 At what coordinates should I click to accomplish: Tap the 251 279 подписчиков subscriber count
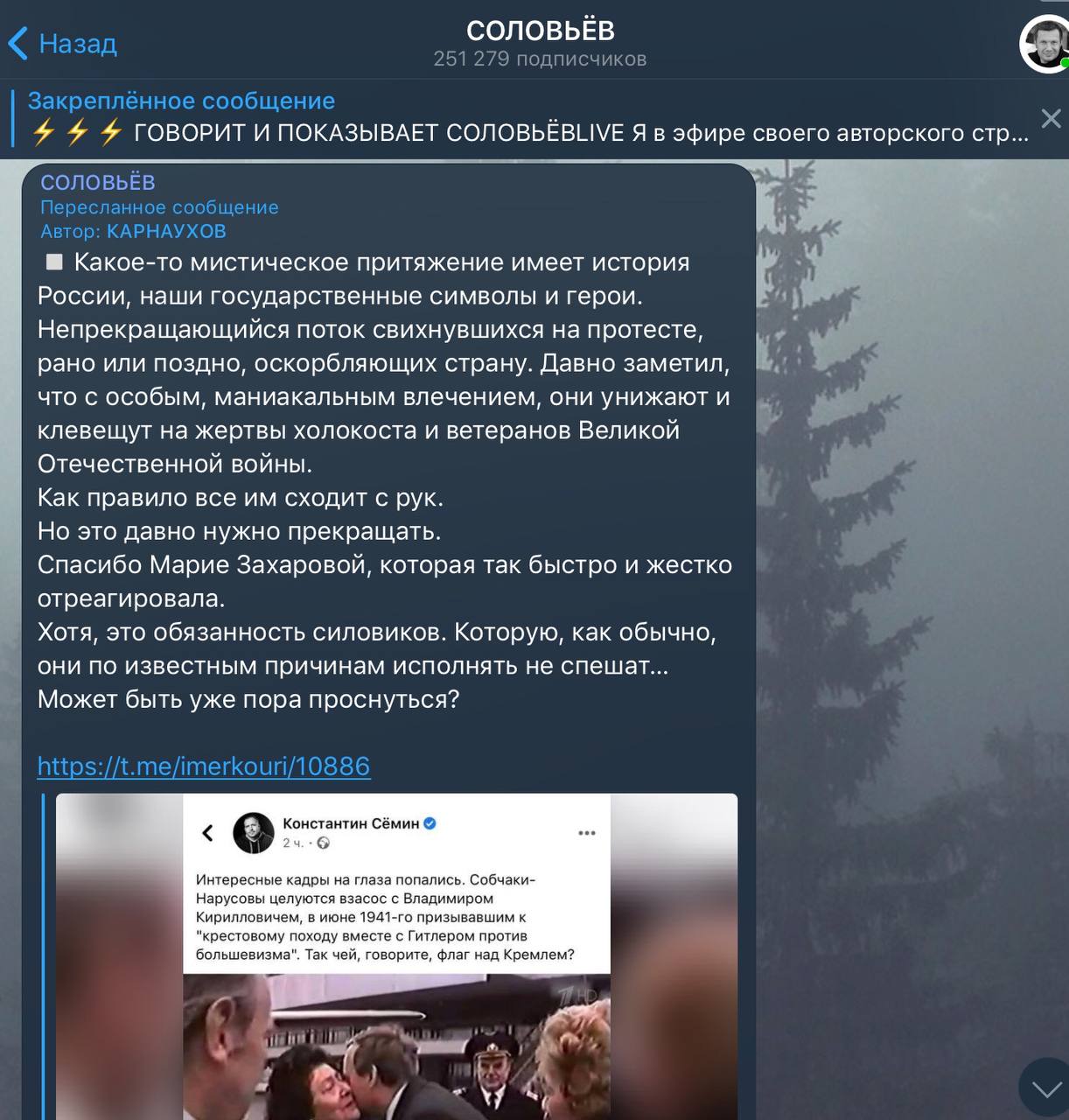coord(540,59)
